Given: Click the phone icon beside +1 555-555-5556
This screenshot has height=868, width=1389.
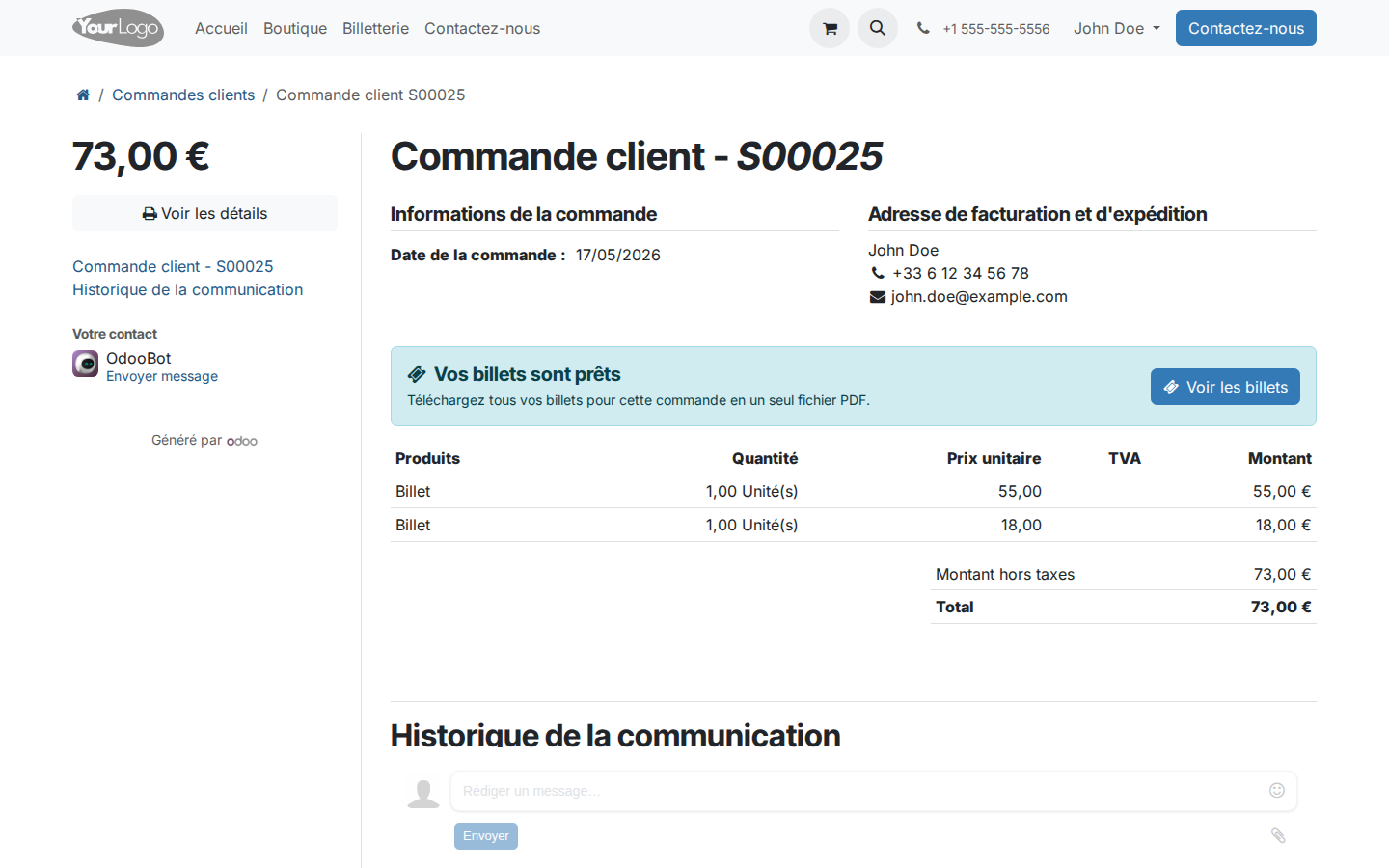Looking at the screenshot, I should click(x=923, y=28).
